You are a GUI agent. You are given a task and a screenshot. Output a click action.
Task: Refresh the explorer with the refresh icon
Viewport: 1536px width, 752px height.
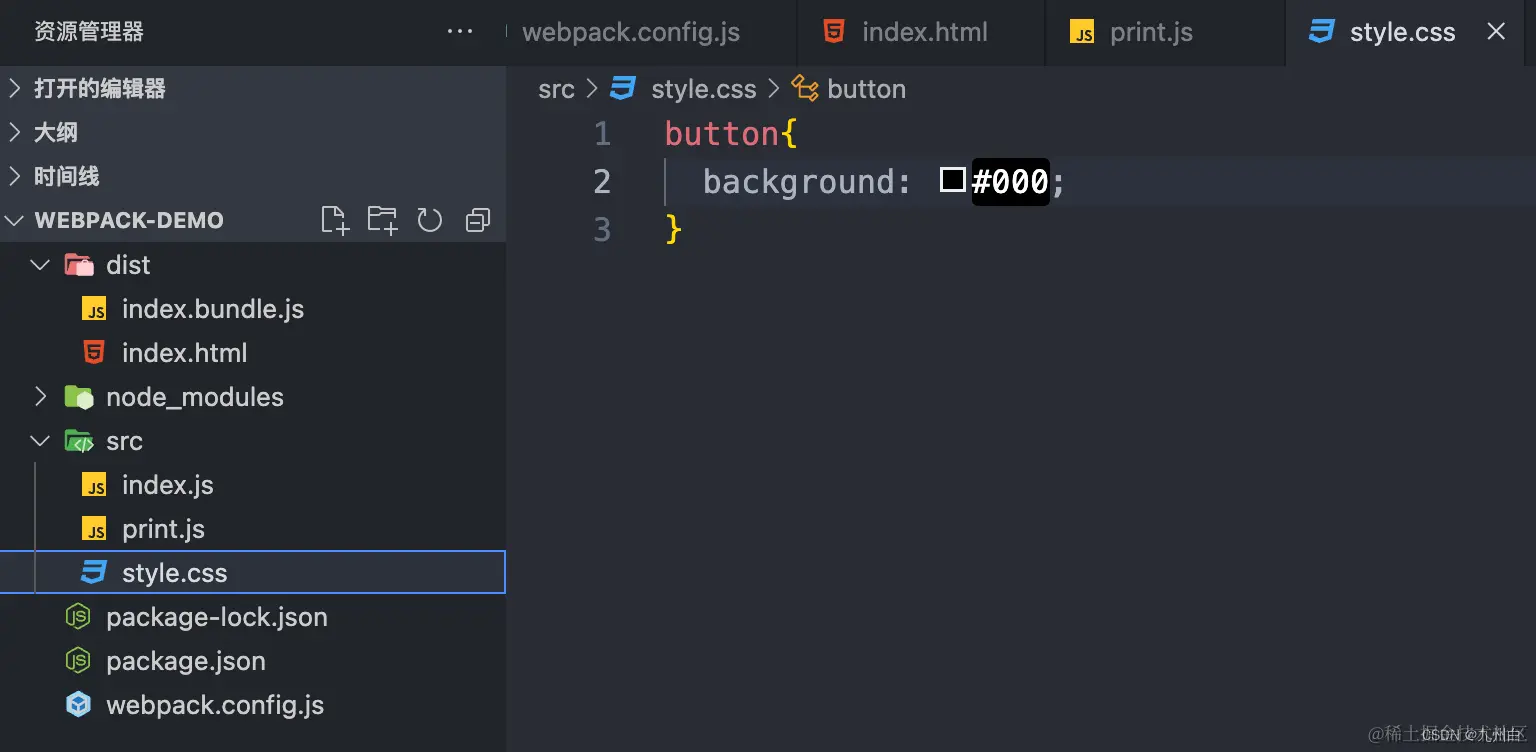pyautogui.click(x=430, y=220)
